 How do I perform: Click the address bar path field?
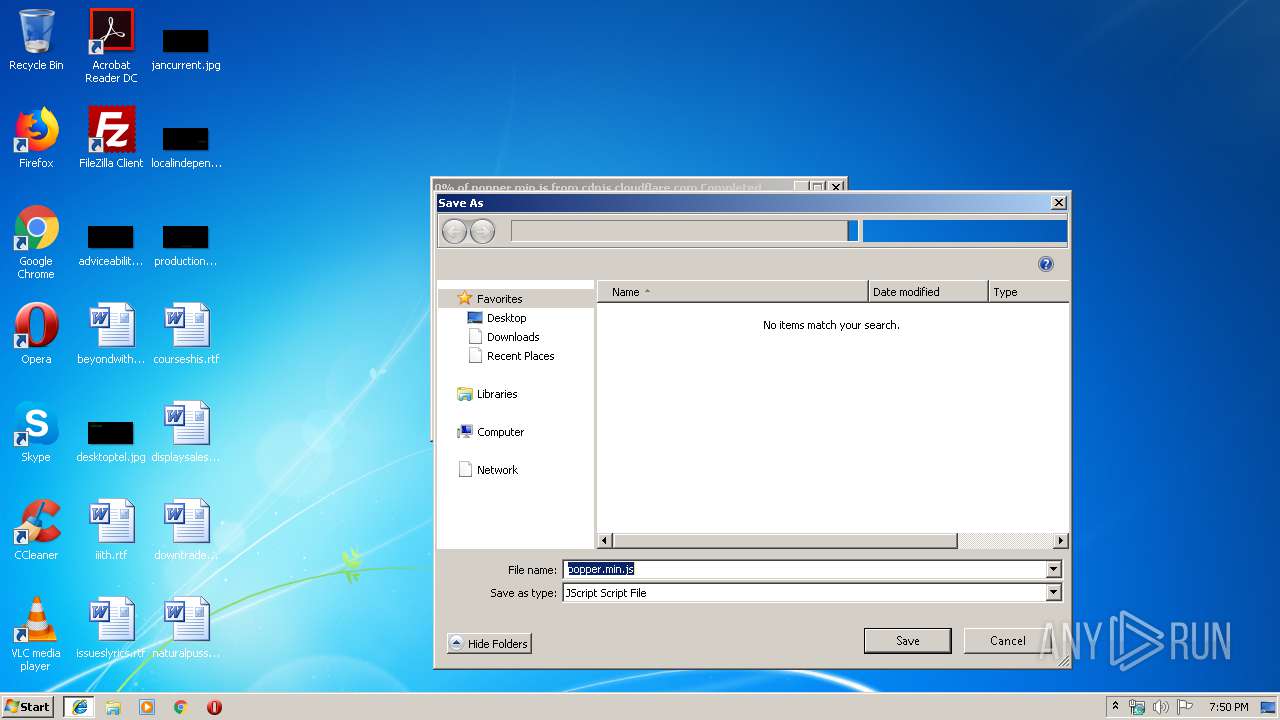[679, 231]
